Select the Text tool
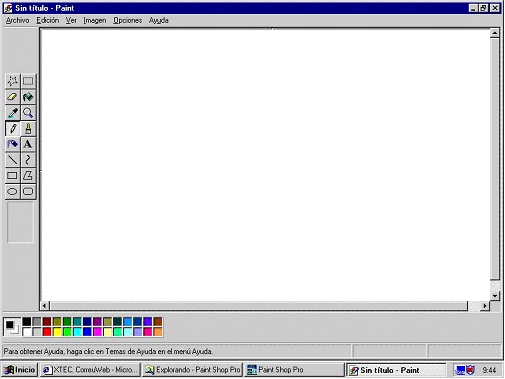 tap(28, 144)
